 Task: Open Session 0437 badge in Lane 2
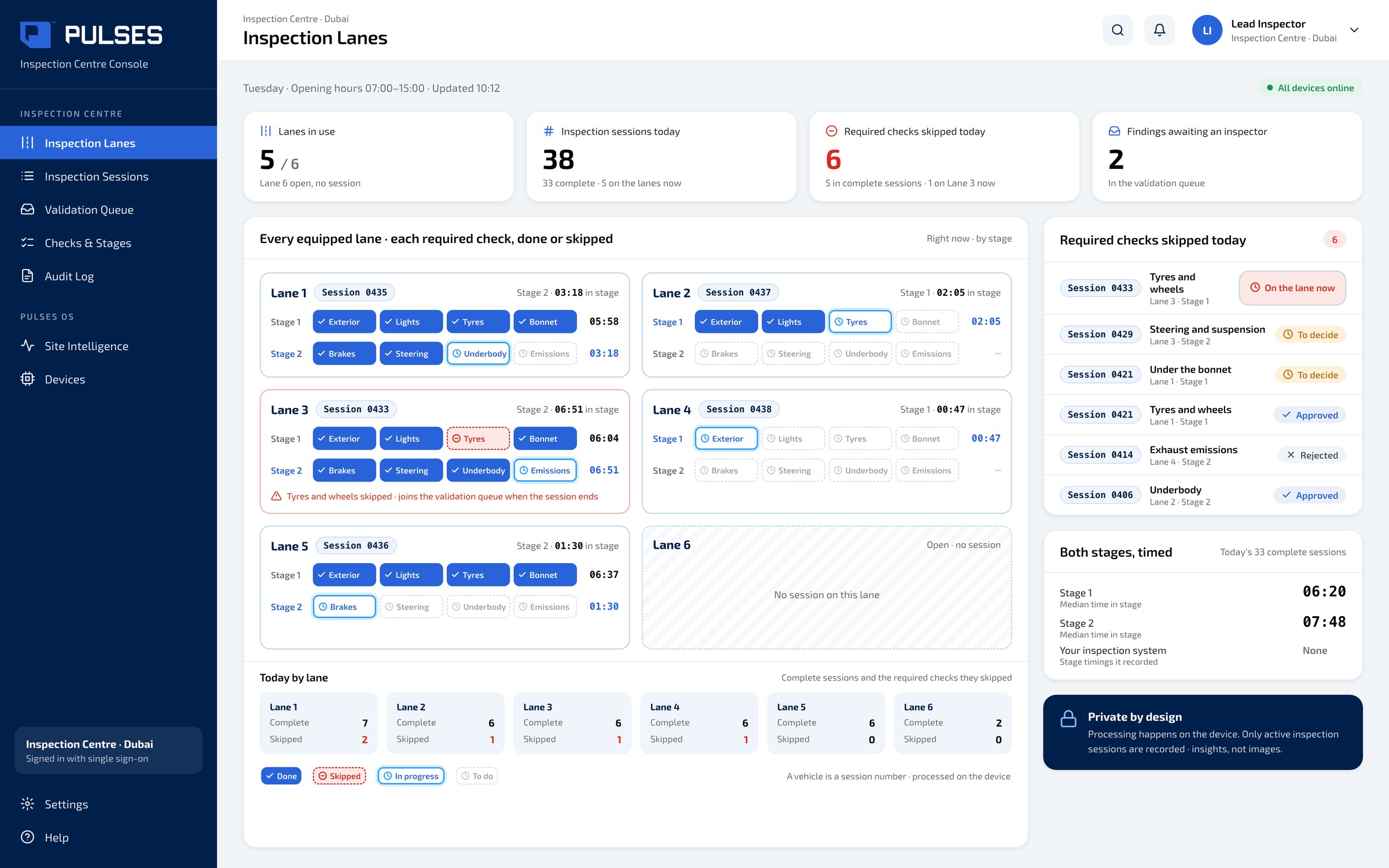click(738, 292)
